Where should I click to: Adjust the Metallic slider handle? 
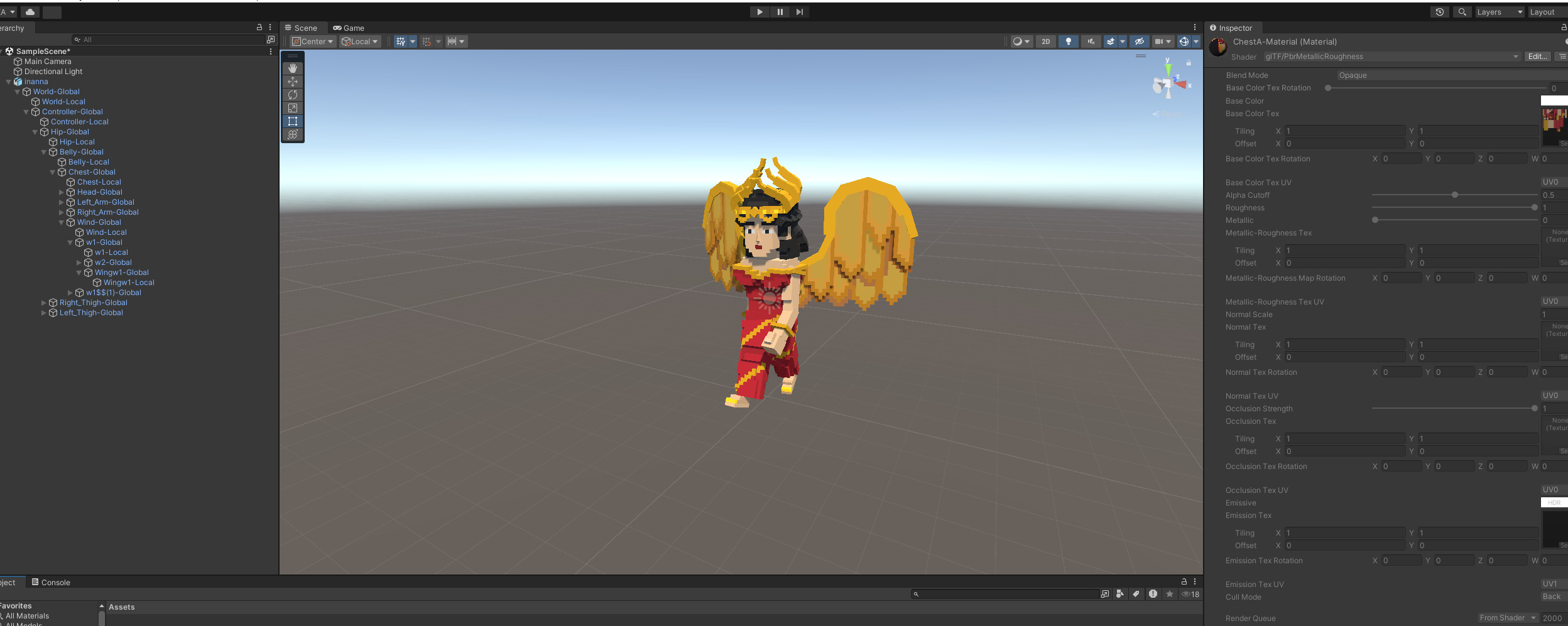pyautogui.click(x=1375, y=220)
